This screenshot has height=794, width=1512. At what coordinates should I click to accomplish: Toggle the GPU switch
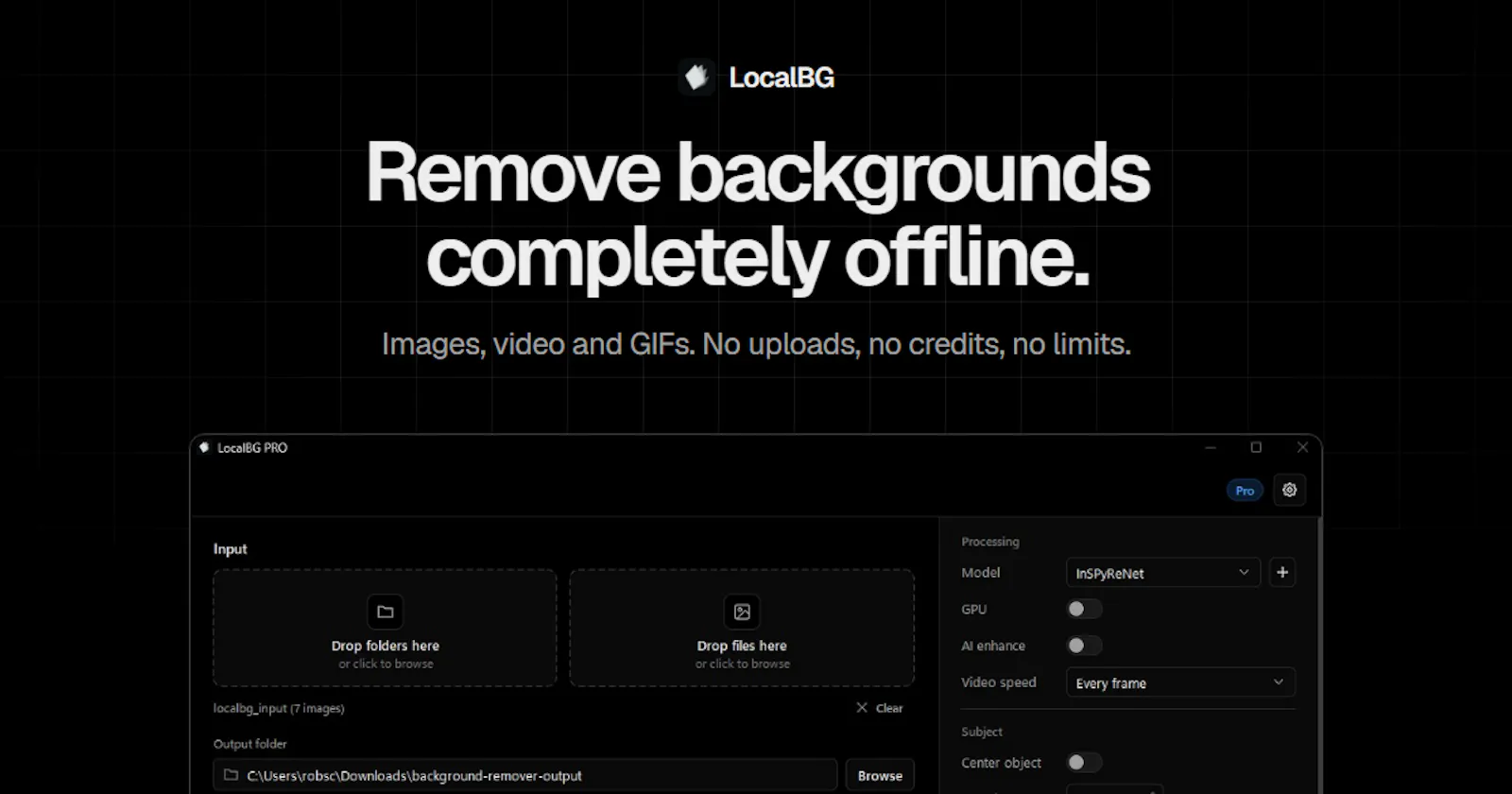(x=1084, y=609)
